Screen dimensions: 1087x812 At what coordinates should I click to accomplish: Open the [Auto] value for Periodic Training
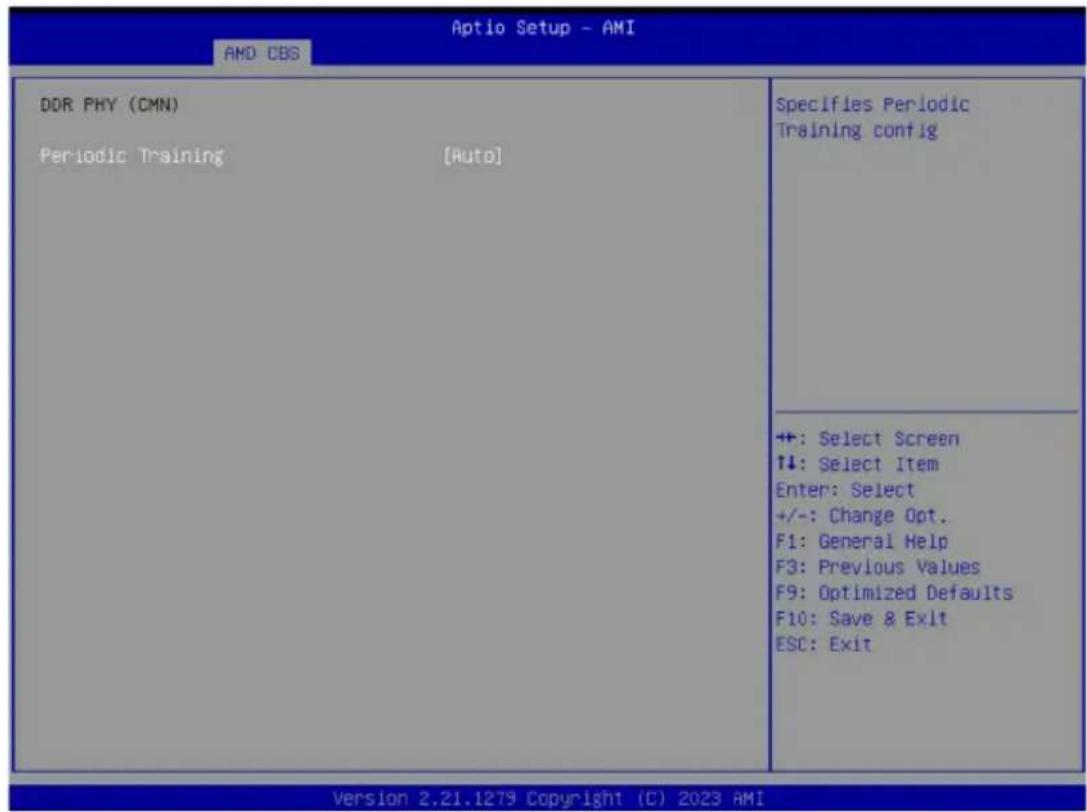click(x=473, y=156)
